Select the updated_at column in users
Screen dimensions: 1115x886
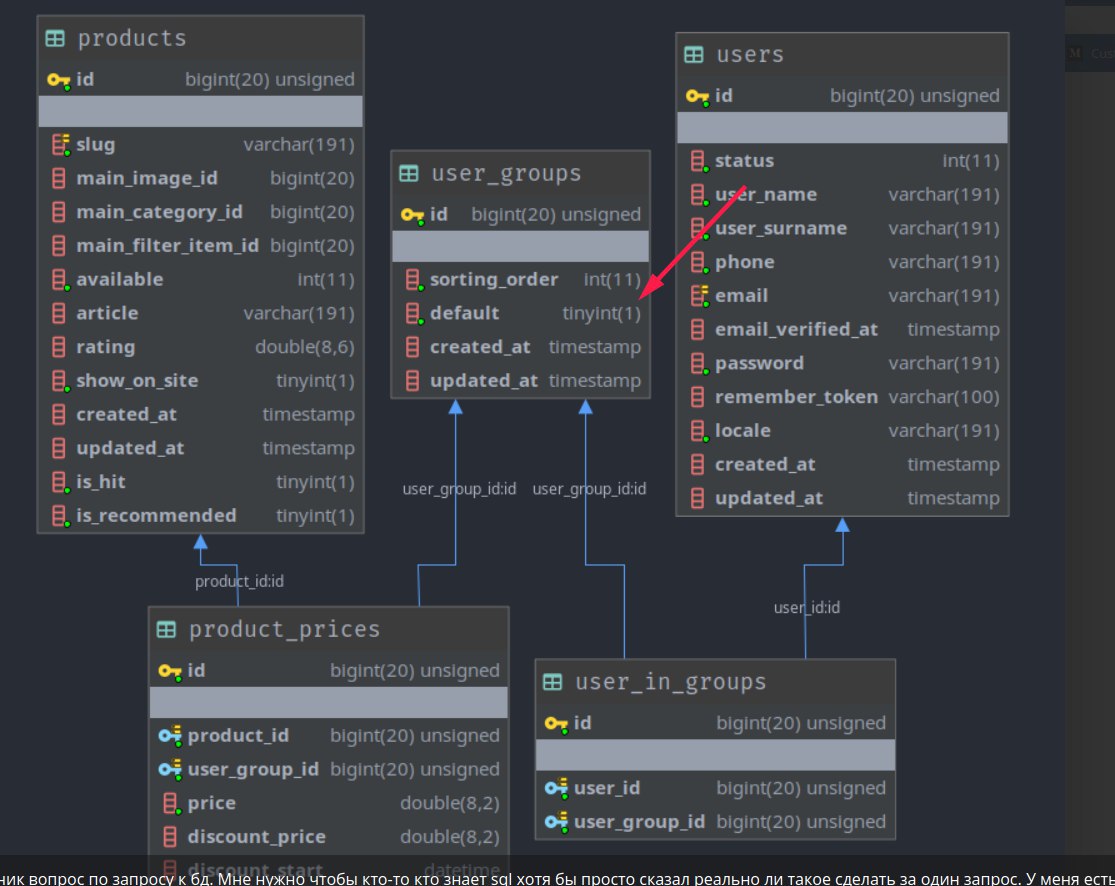click(x=842, y=498)
